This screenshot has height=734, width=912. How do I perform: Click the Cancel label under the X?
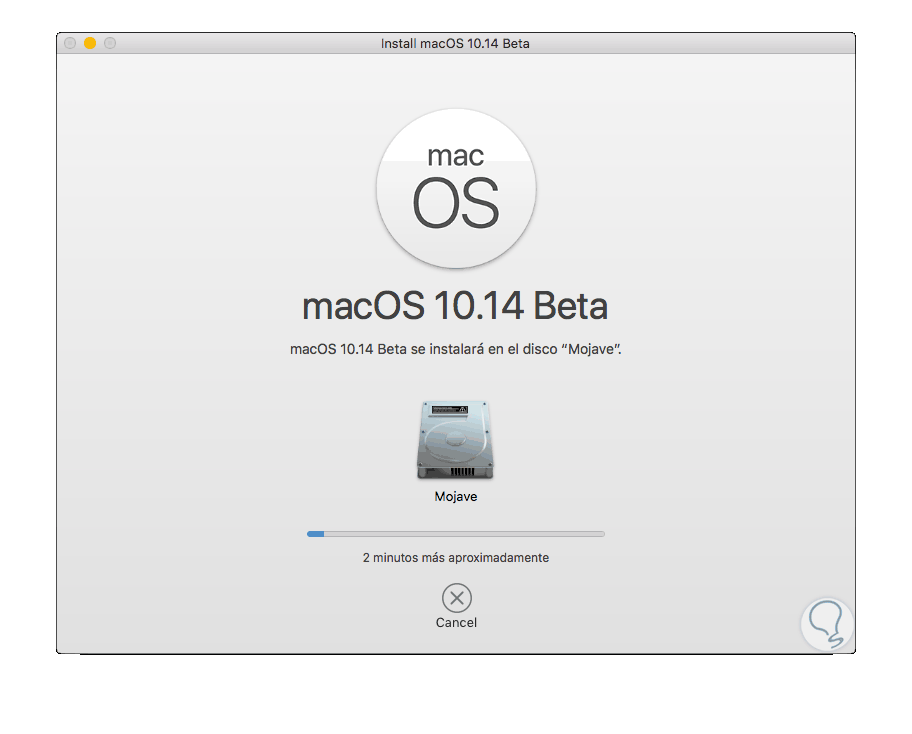tap(456, 622)
